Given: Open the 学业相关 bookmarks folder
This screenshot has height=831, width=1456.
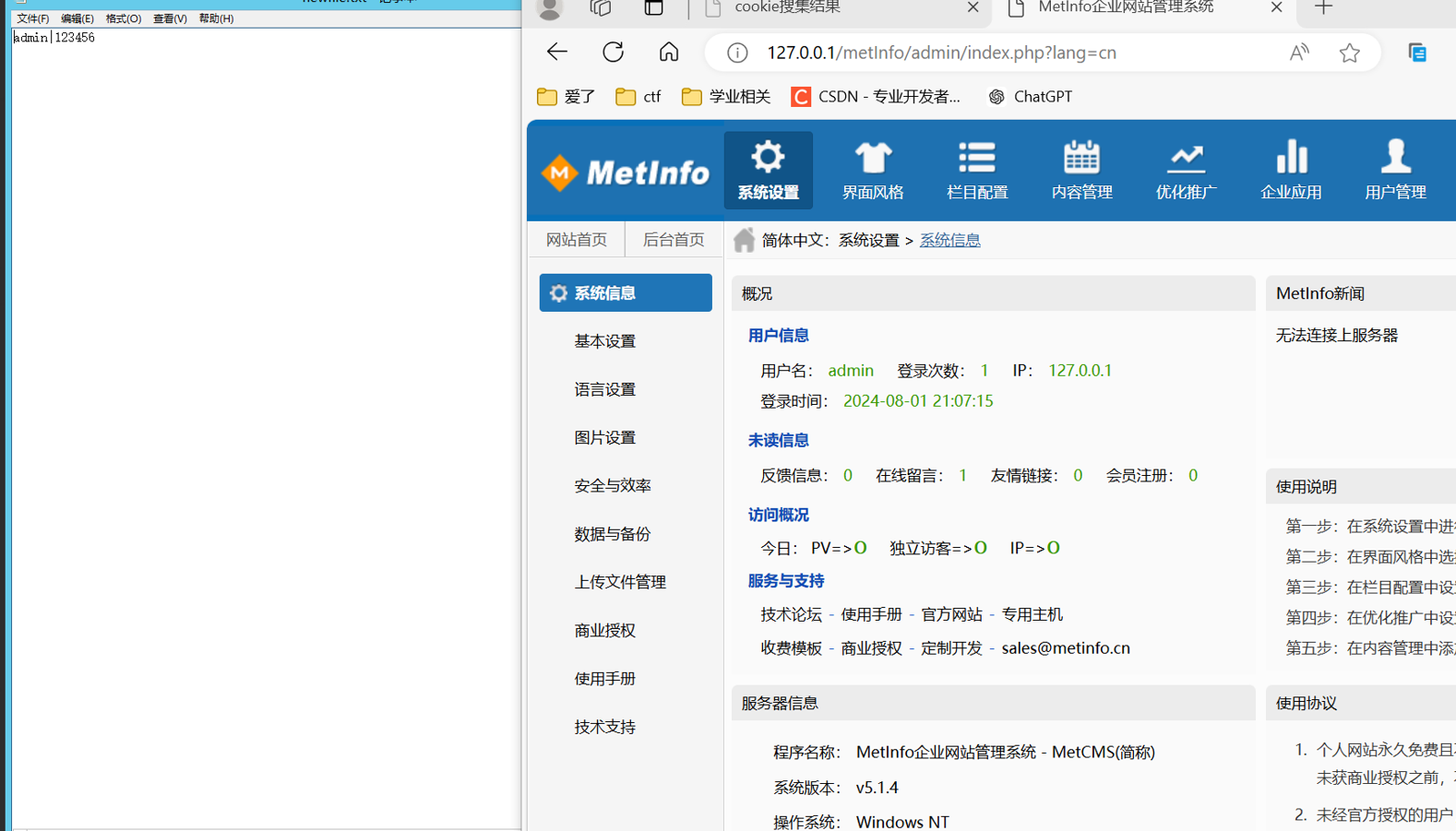Looking at the screenshot, I should coord(726,96).
